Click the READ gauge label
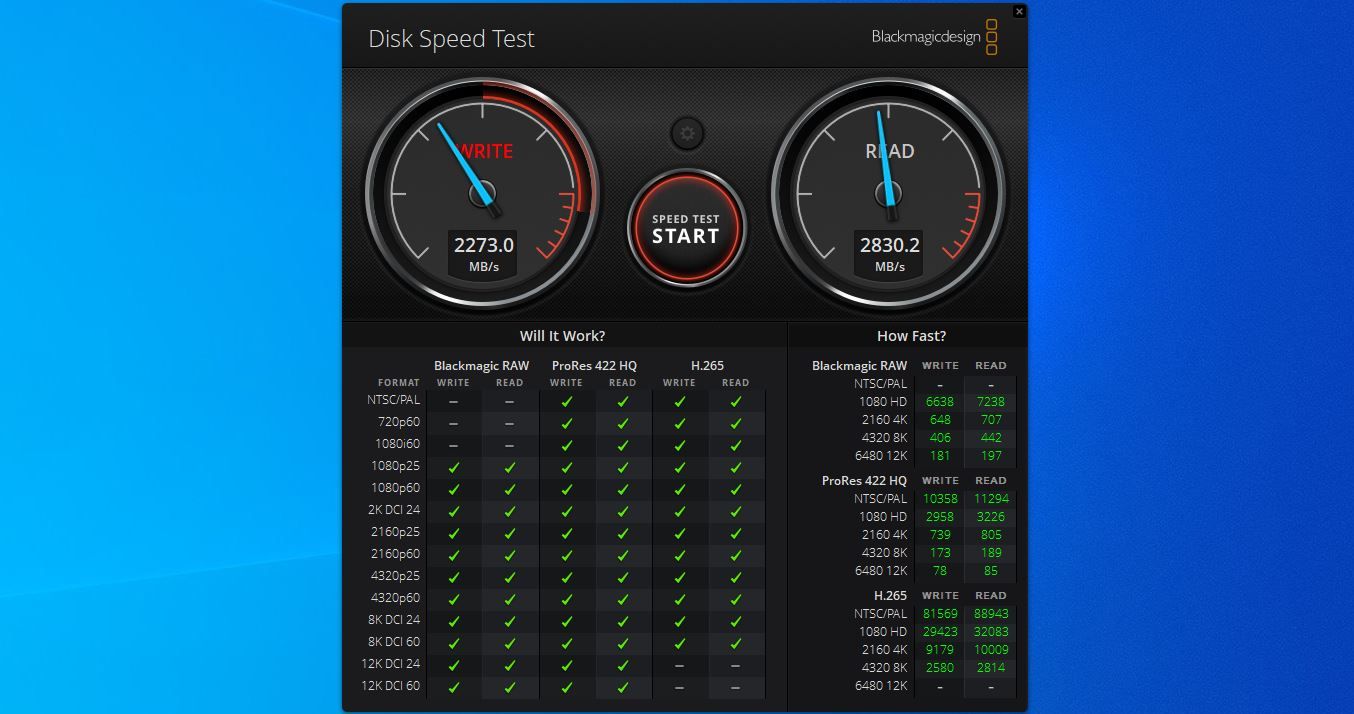Screen dimensions: 1354x714 tap(889, 151)
